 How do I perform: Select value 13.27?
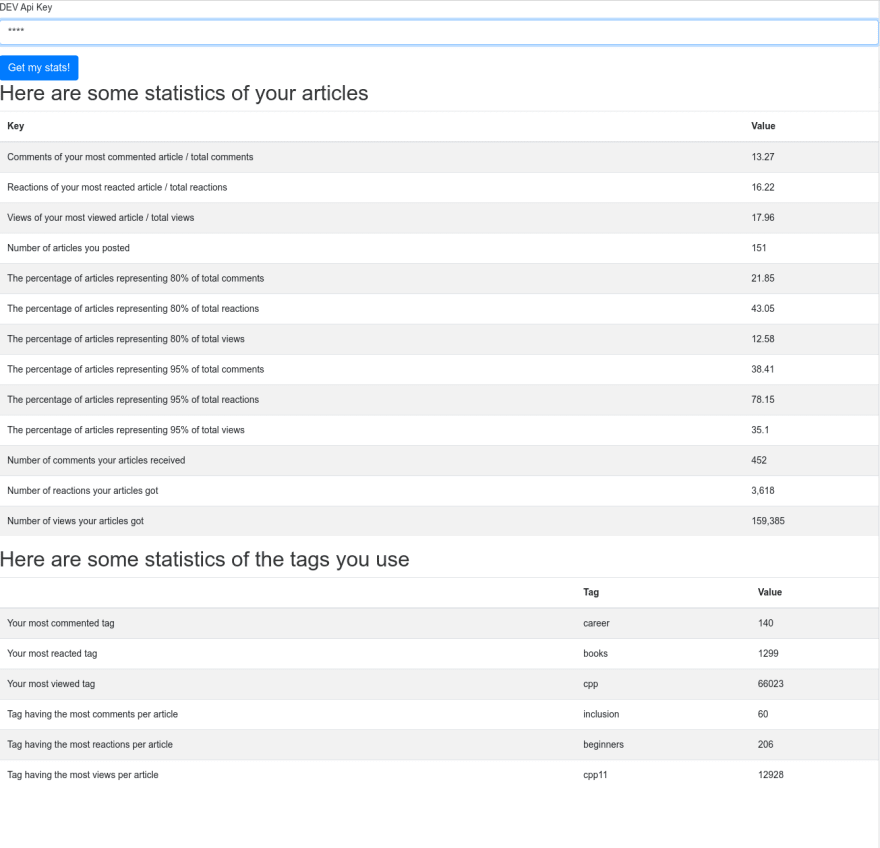click(x=763, y=157)
